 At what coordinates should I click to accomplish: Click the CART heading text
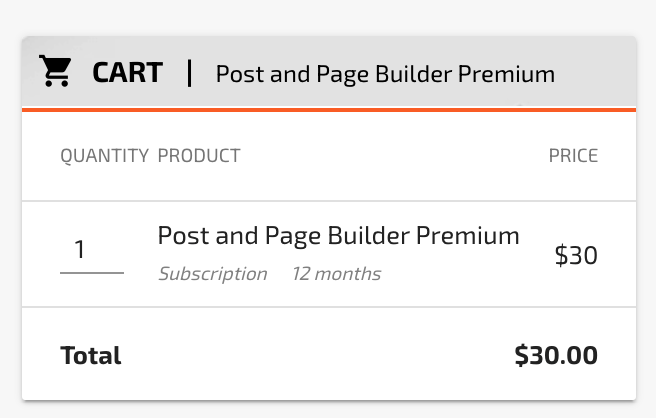[127, 73]
